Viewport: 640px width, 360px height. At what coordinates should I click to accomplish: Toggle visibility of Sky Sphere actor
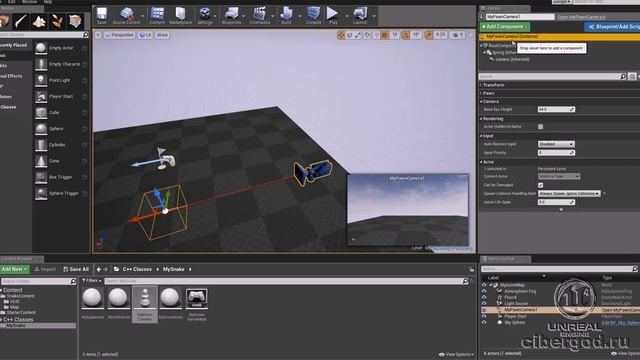tap(484, 322)
